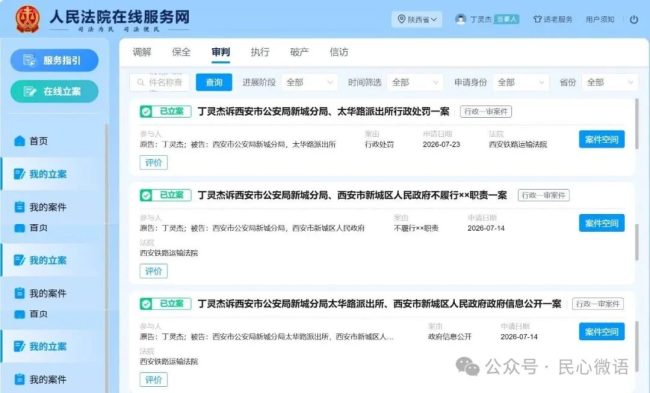Click the 案由 value 行政处罚
Viewport: 650px width, 393px height.
coord(379,145)
